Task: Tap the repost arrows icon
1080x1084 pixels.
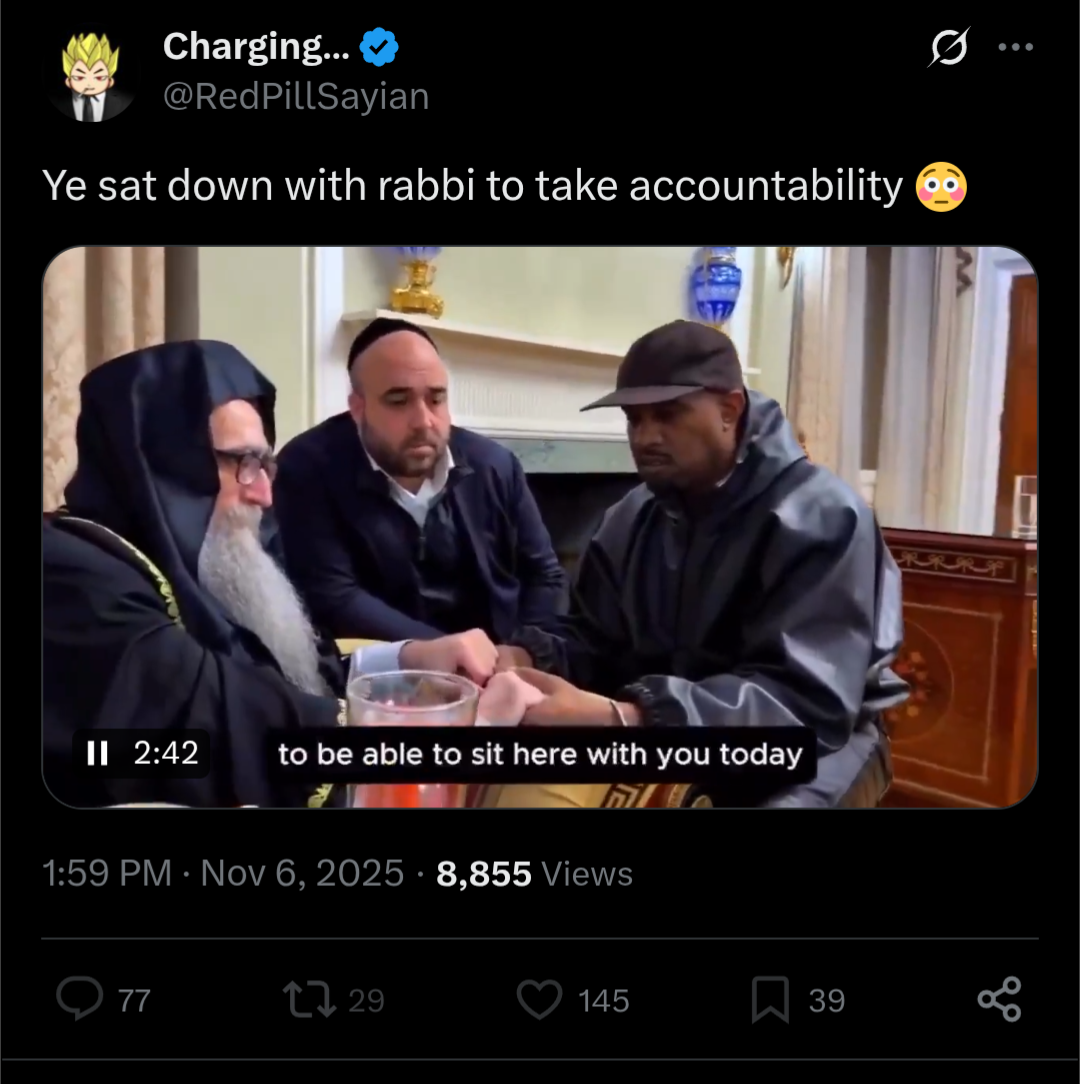Action: 309,1000
